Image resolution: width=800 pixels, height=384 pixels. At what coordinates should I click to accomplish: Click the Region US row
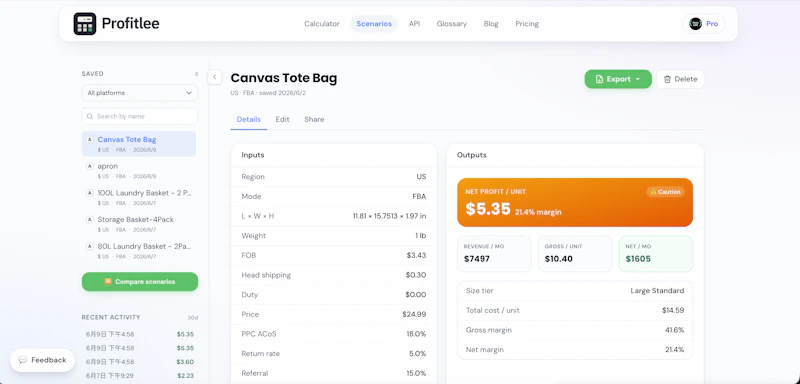tap(334, 176)
